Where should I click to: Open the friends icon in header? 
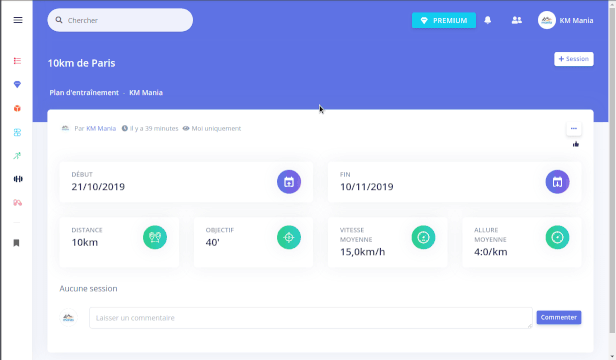pyautogui.click(x=517, y=20)
